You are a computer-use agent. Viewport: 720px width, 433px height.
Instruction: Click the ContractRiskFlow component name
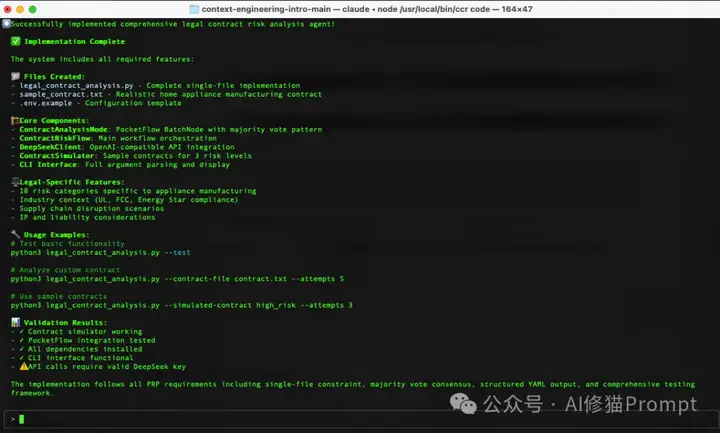56,138
